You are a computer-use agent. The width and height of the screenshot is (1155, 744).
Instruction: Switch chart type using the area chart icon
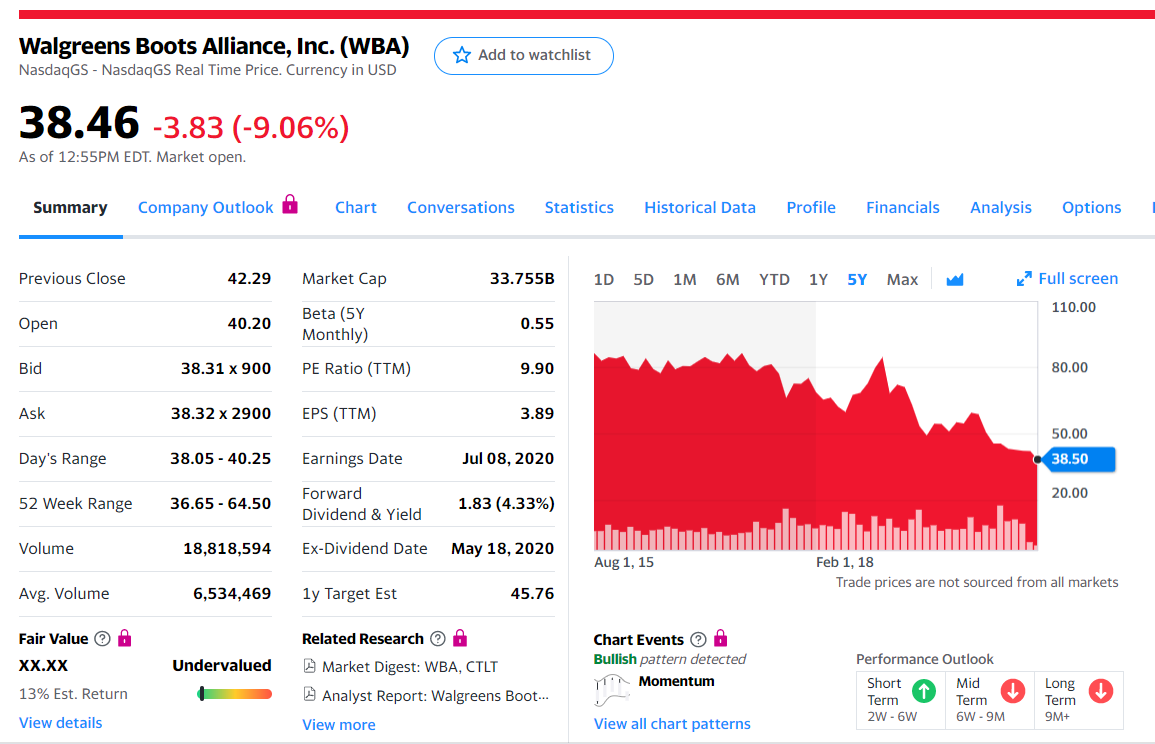click(955, 279)
